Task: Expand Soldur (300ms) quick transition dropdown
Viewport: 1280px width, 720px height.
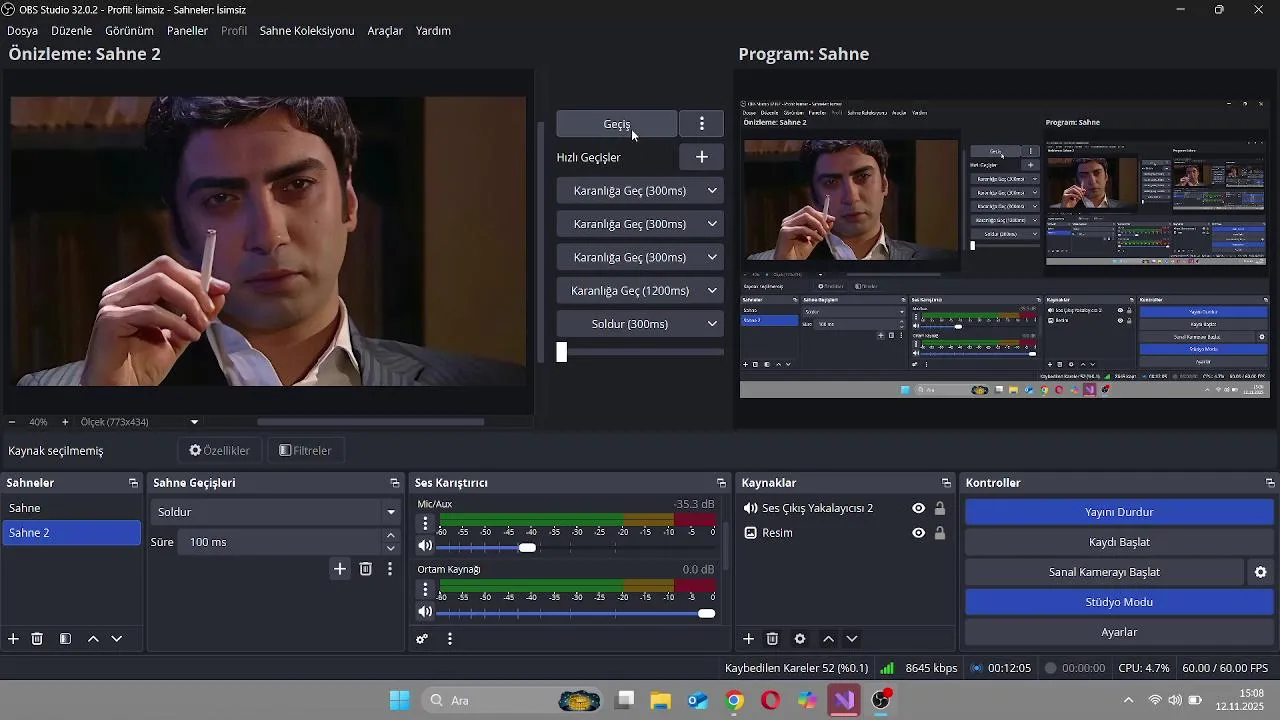Action: pyautogui.click(x=712, y=324)
